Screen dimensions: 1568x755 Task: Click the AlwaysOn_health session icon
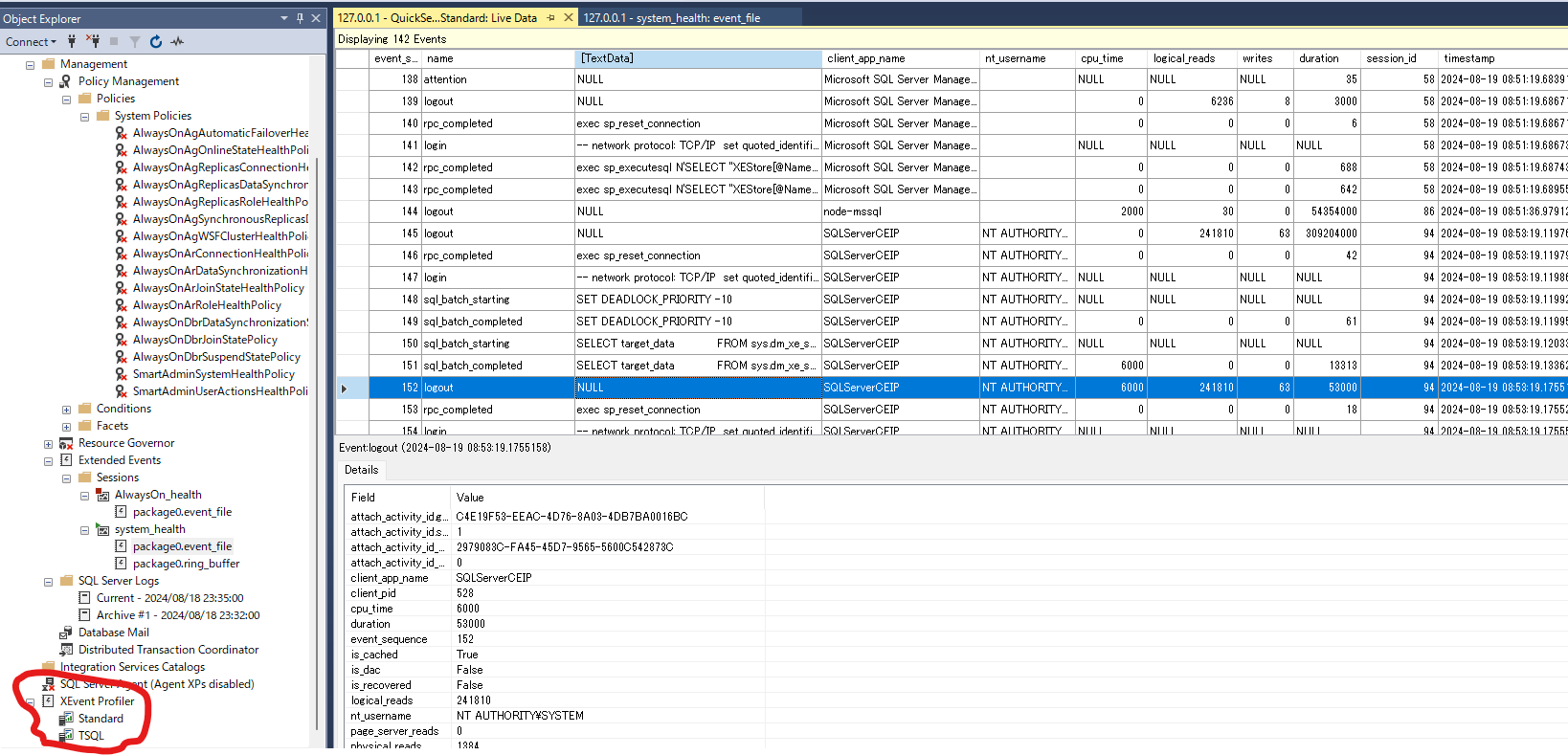click(x=102, y=495)
